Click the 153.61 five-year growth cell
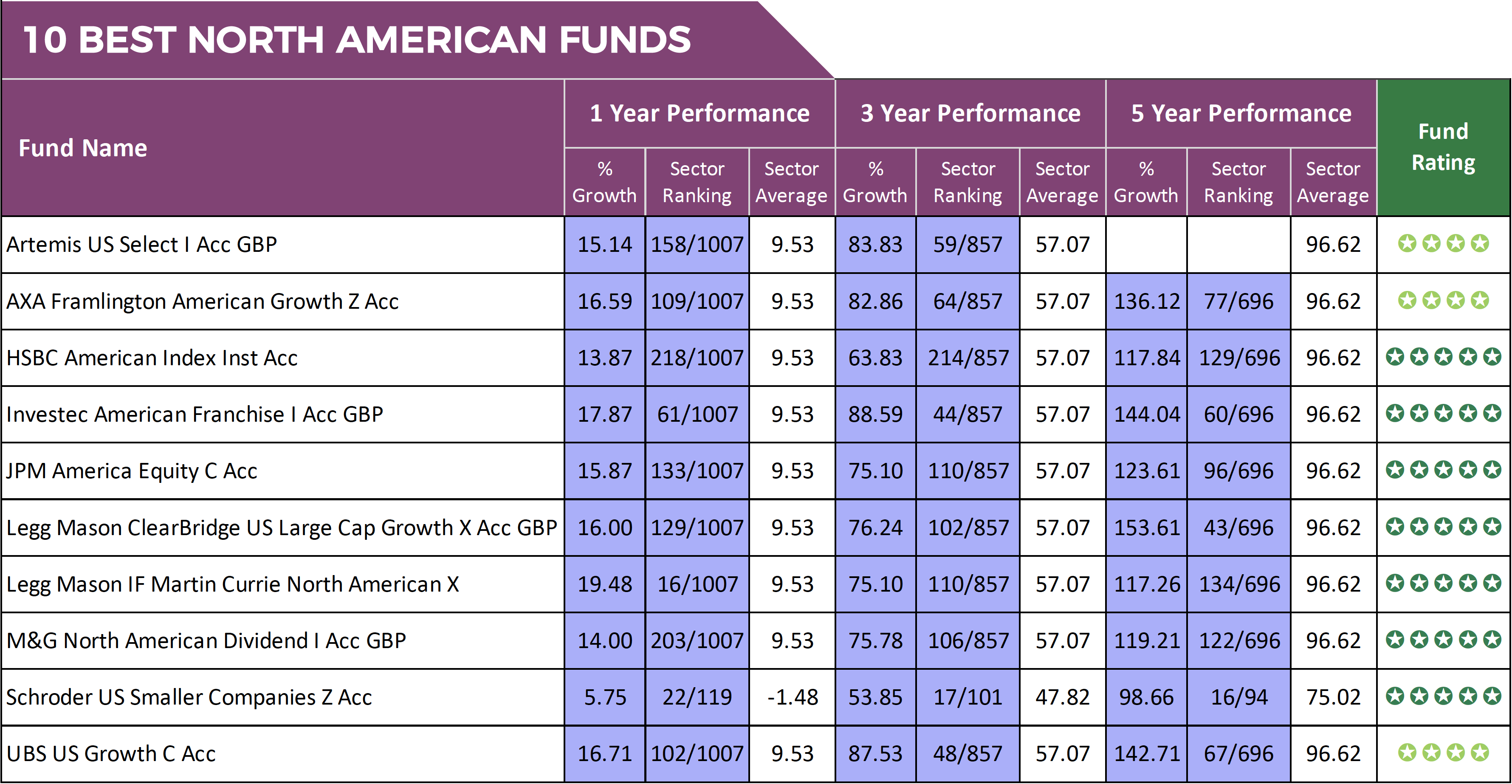 click(x=1146, y=527)
